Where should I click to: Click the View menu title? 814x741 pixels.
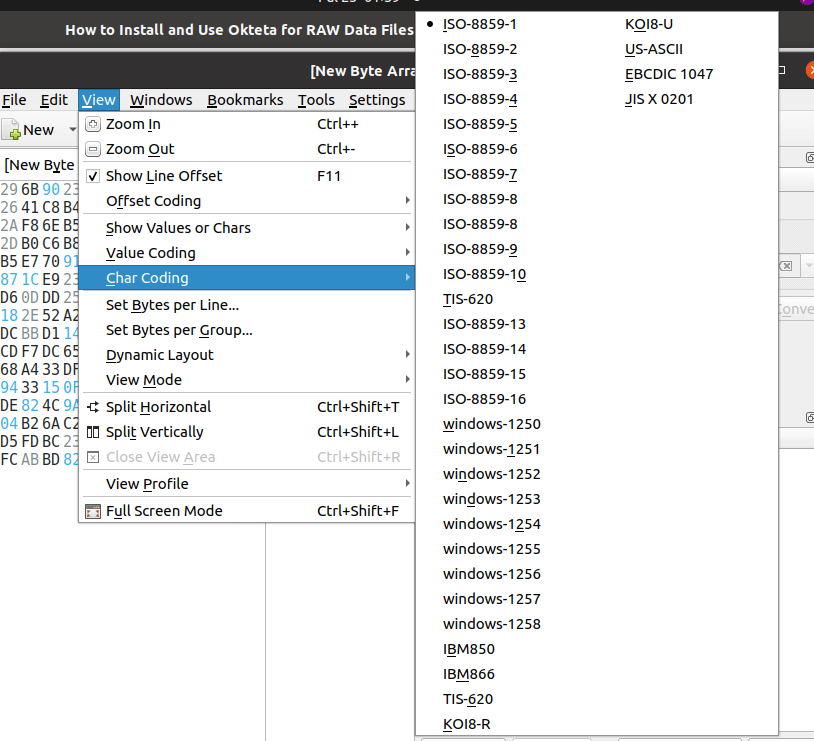point(99,100)
